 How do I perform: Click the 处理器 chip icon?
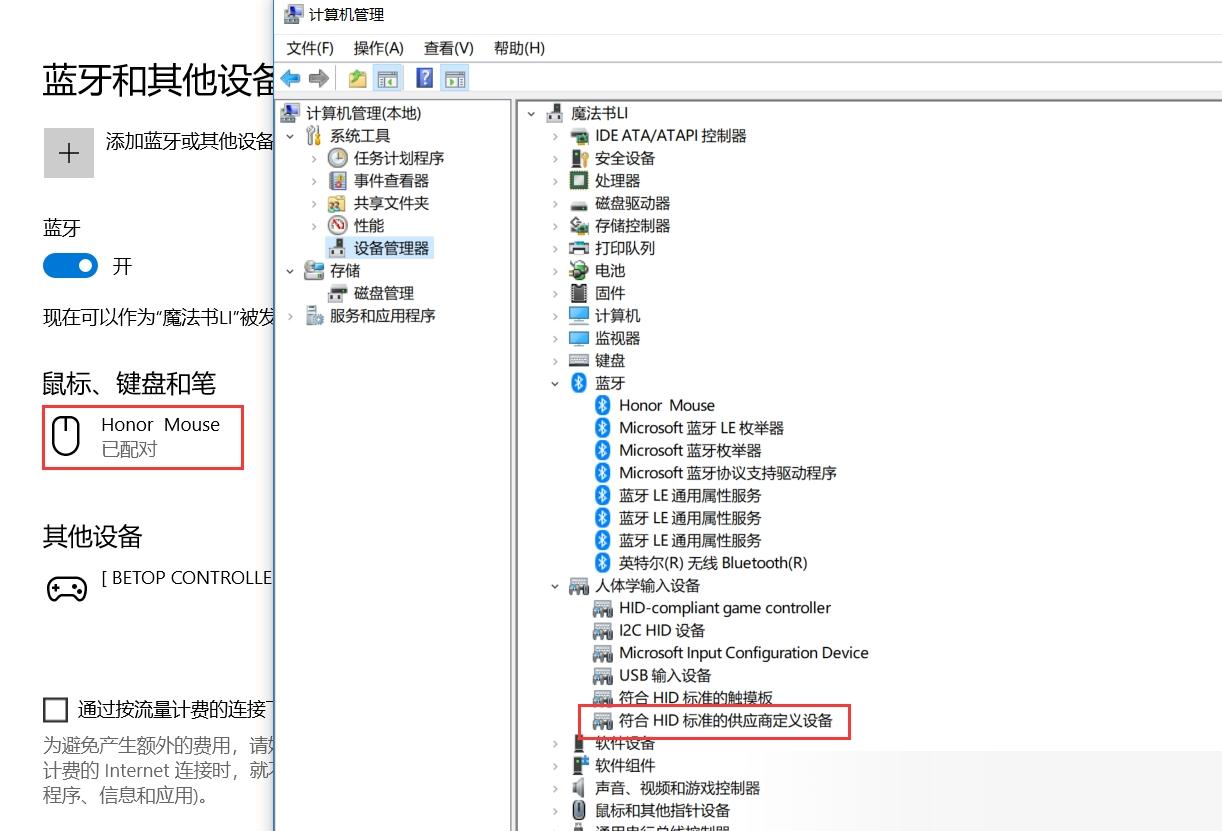click(579, 181)
